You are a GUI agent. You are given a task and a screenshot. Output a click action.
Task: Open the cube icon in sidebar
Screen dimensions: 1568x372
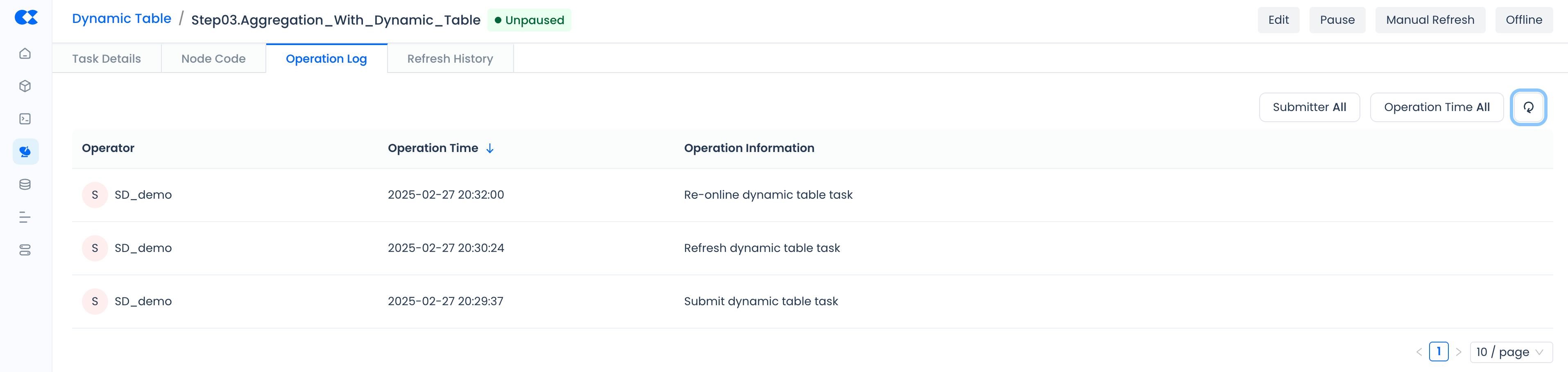click(x=25, y=86)
